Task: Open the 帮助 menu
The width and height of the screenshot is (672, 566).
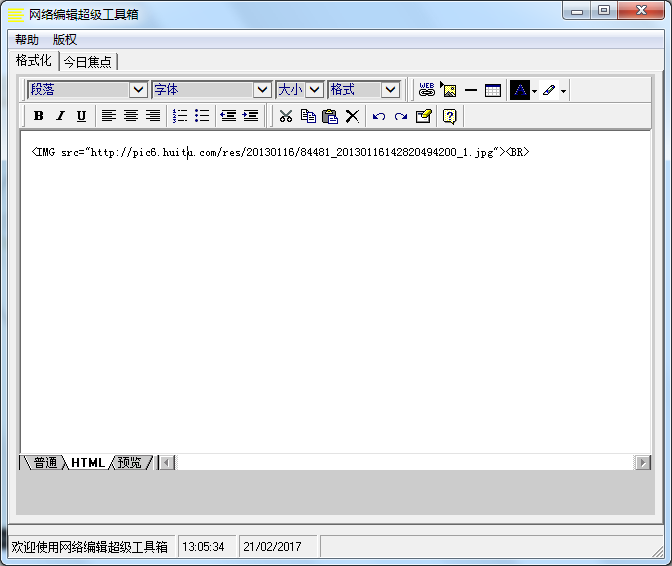Action: click(x=27, y=40)
